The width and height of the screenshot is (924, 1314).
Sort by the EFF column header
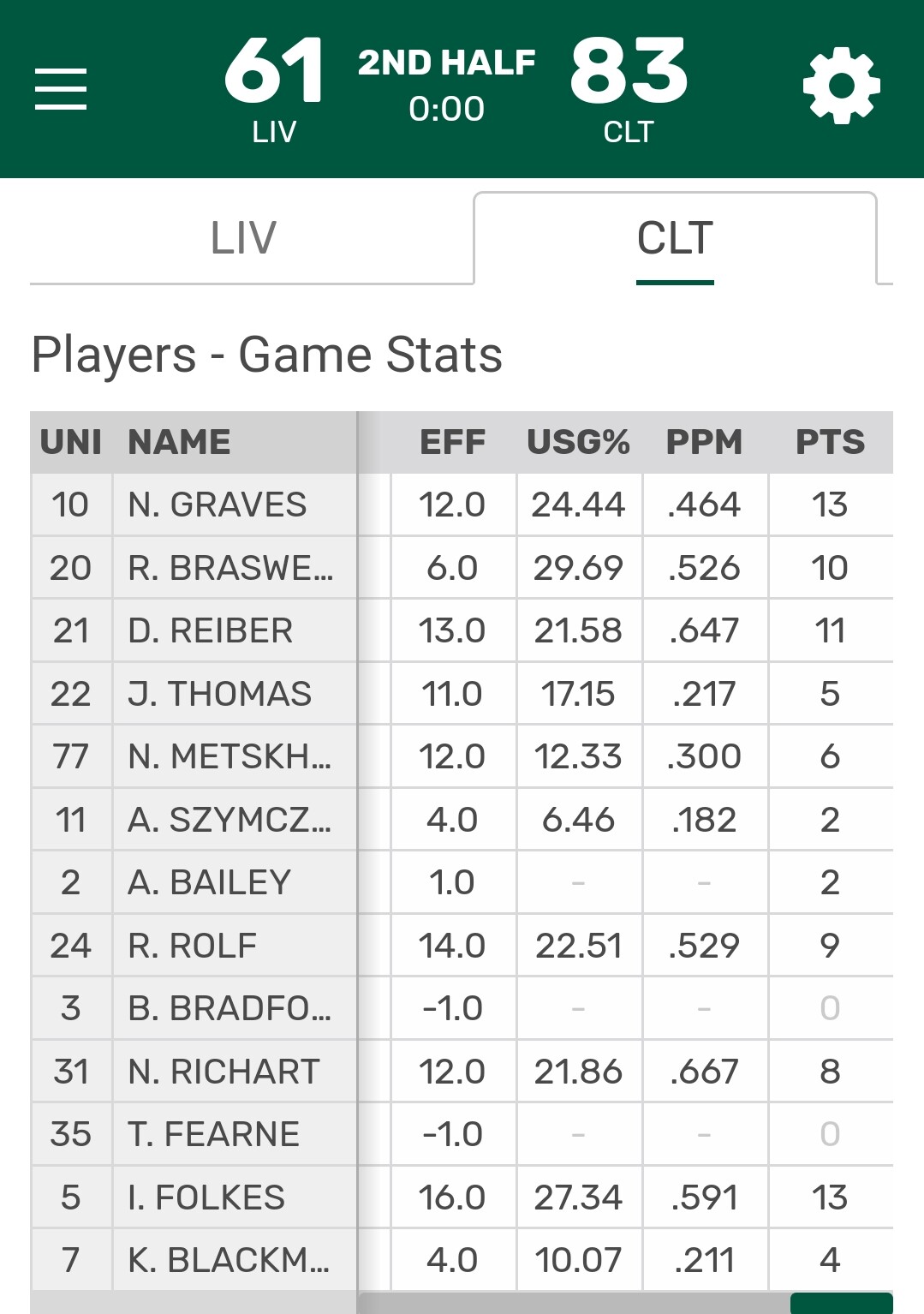point(452,442)
